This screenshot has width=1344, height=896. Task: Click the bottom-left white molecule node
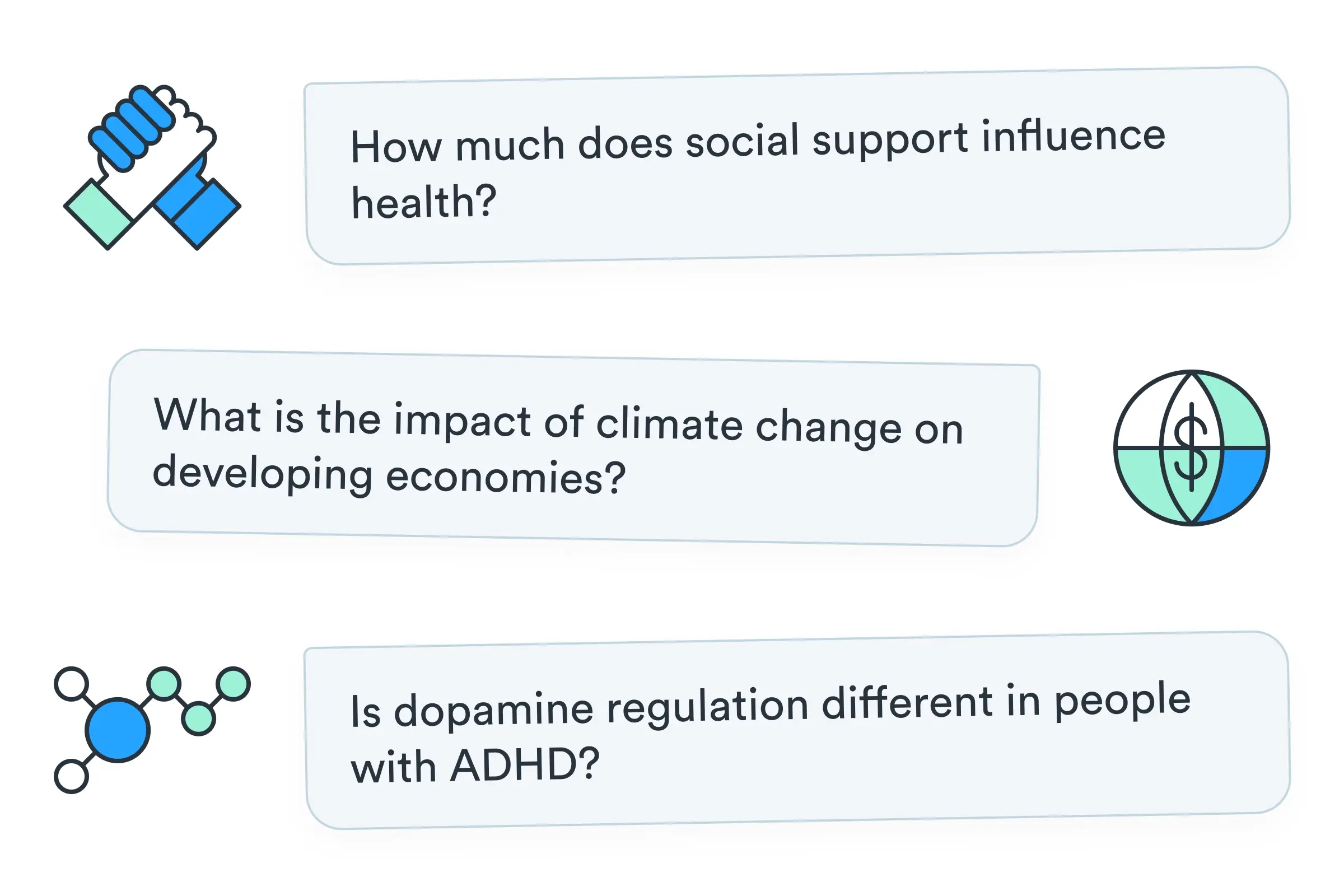(x=72, y=776)
